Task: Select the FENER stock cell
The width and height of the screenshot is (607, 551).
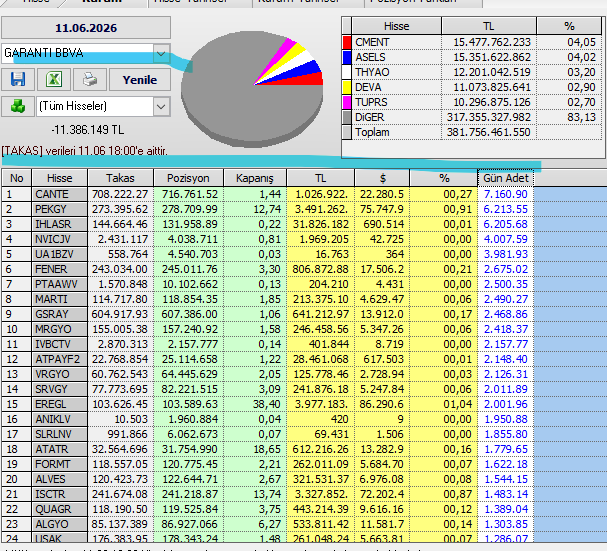Action: pos(60,269)
